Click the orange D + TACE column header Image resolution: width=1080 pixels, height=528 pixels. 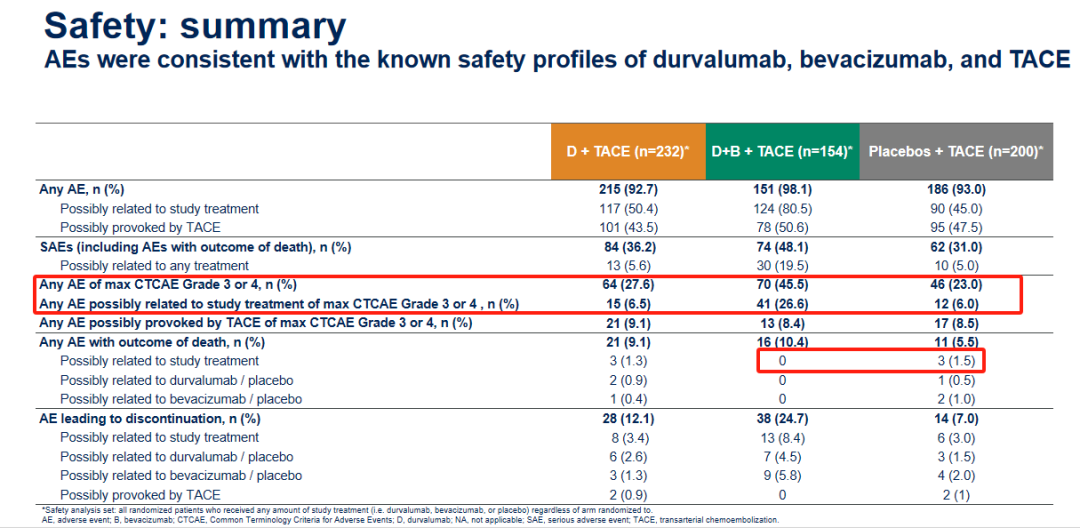click(x=628, y=151)
